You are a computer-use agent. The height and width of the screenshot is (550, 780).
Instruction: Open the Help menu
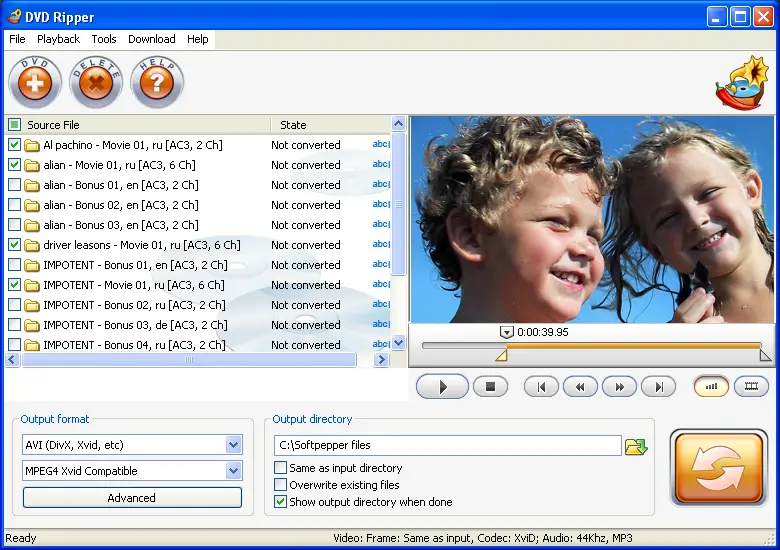pos(197,39)
